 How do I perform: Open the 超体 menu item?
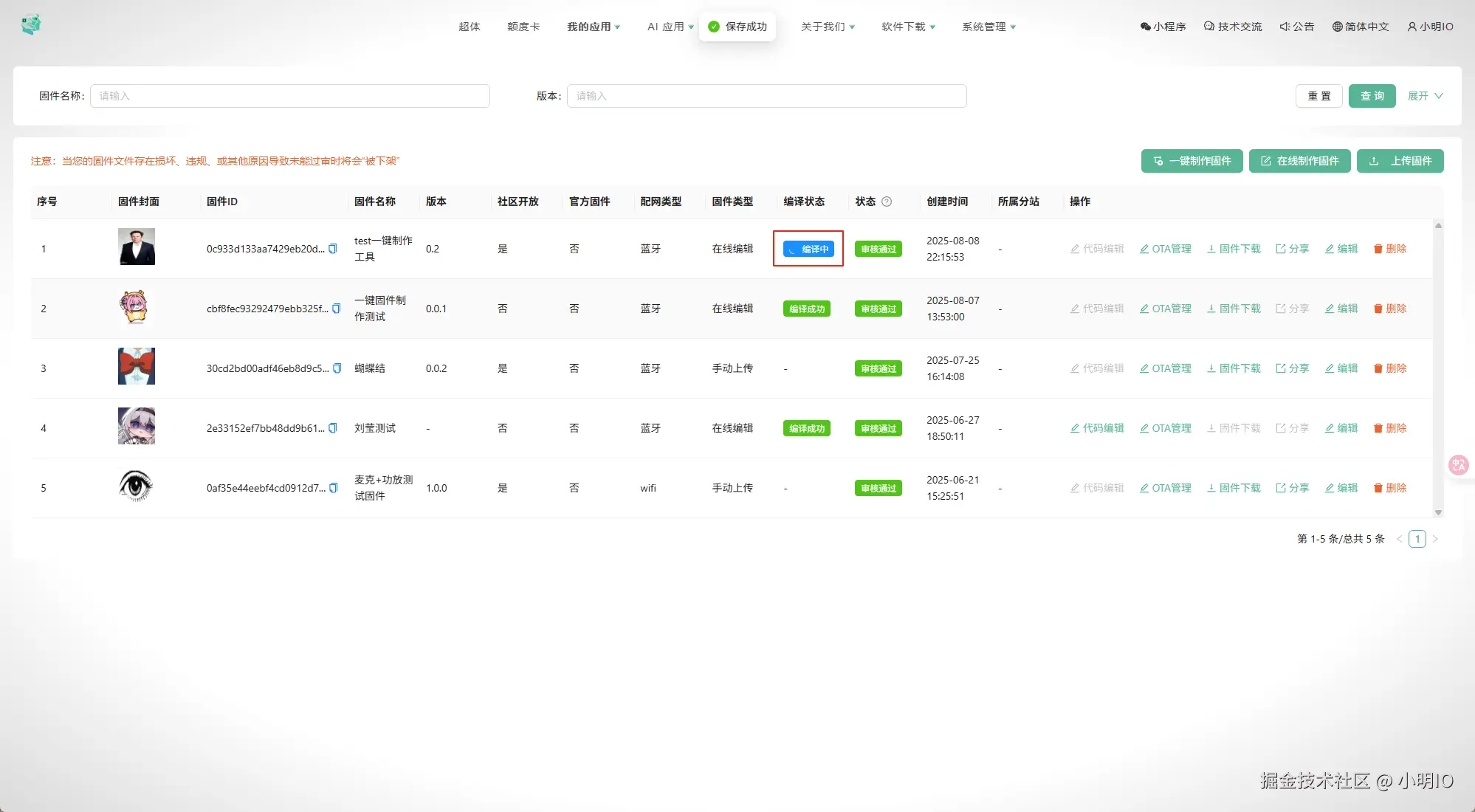click(x=470, y=27)
